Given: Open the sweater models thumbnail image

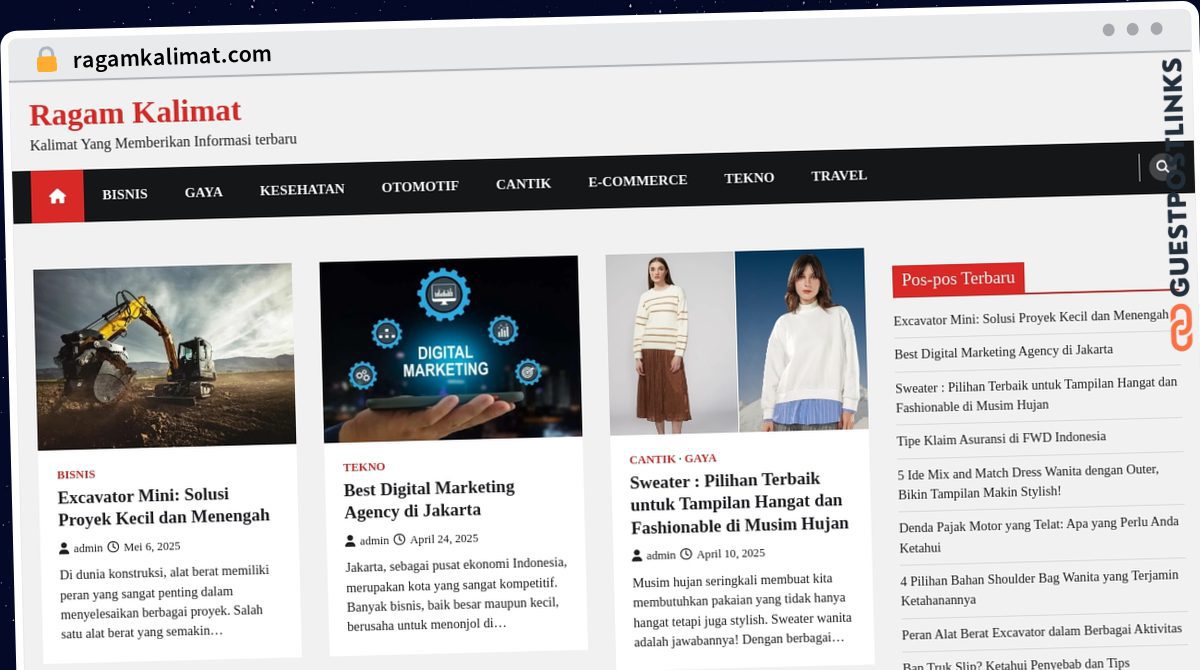Looking at the screenshot, I should 736,342.
